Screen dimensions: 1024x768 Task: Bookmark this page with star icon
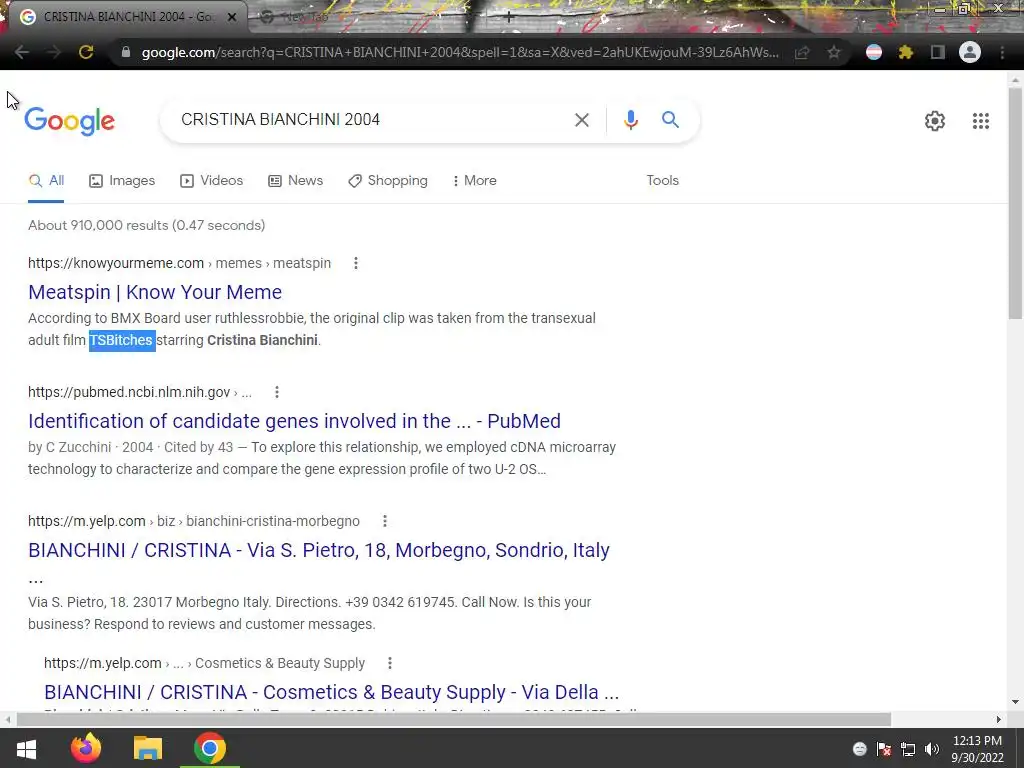pyautogui.click(x=833, y=52)
